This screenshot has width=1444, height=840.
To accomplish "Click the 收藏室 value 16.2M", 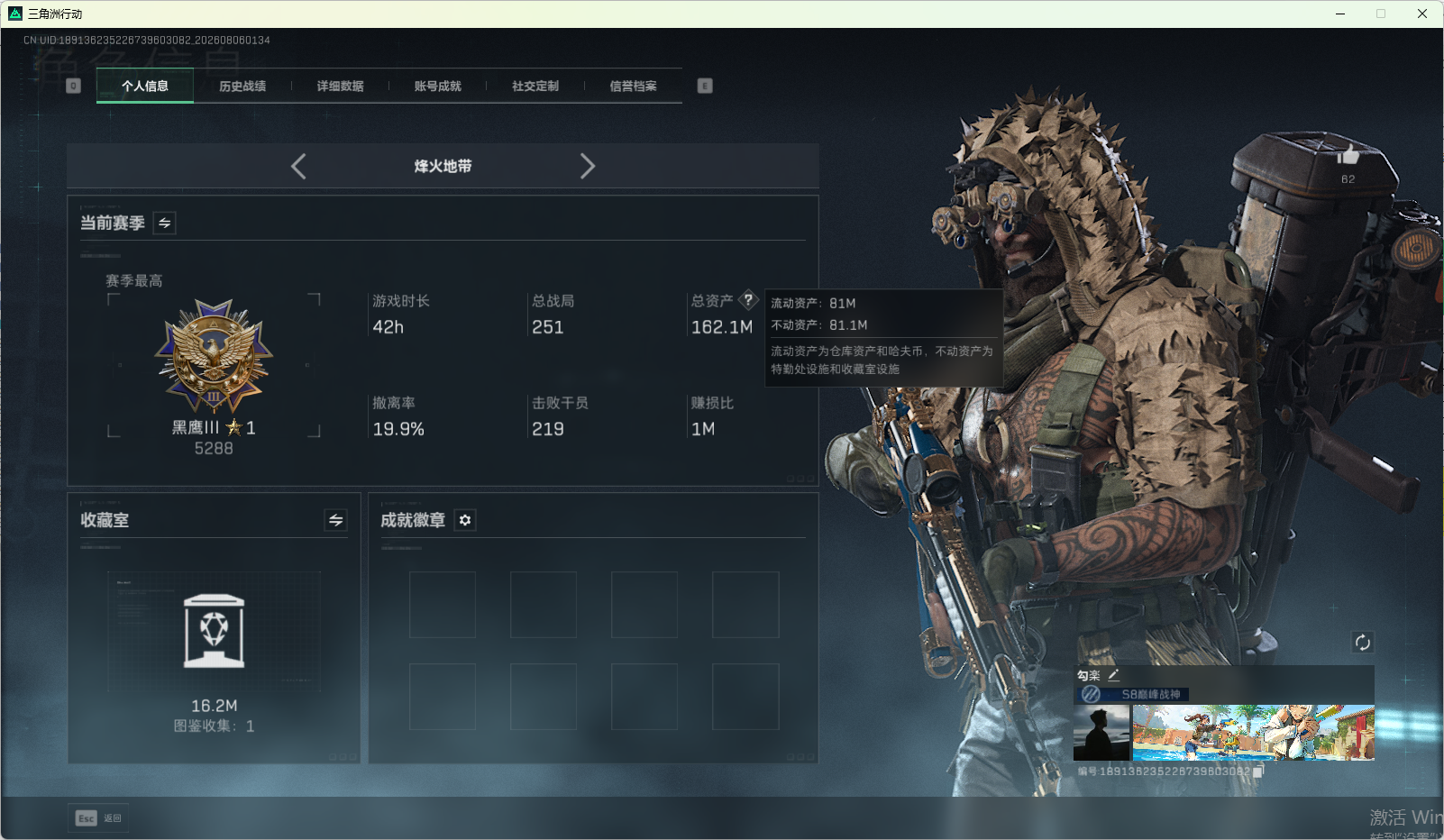I will click(x=214, y=706).
